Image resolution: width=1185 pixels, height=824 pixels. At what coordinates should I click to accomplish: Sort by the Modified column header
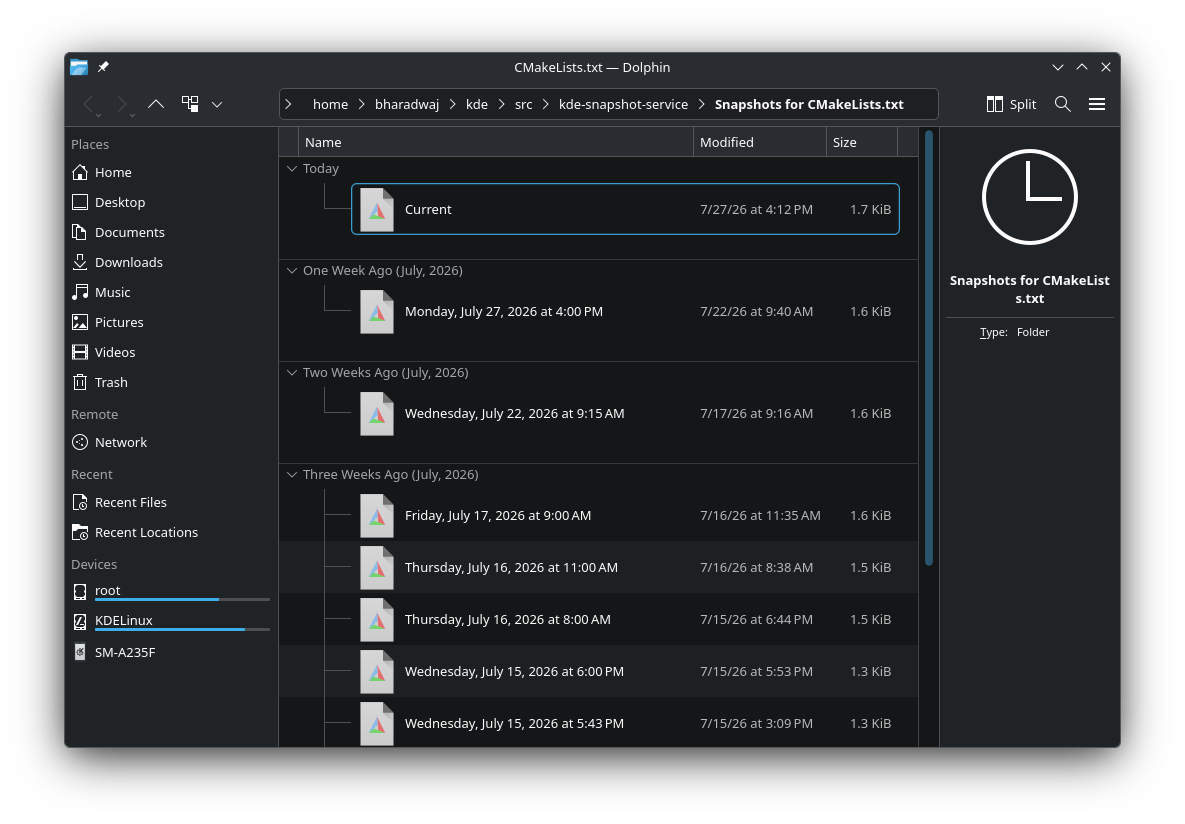pos(760,142)
